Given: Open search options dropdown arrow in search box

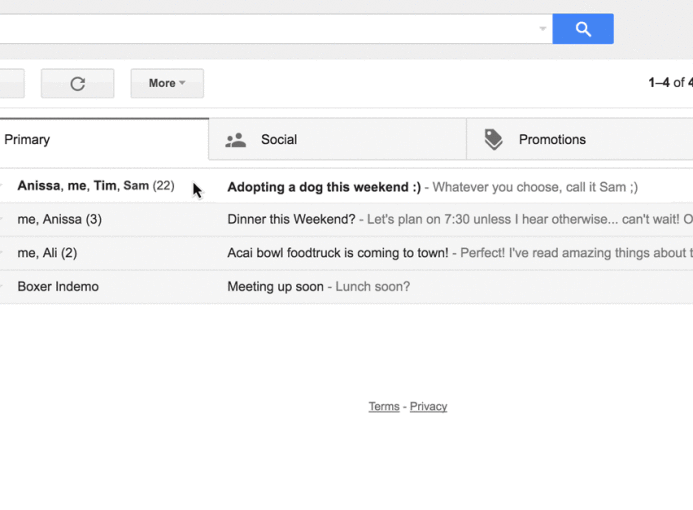Looking at the screenshot, I should click(542, 29).
